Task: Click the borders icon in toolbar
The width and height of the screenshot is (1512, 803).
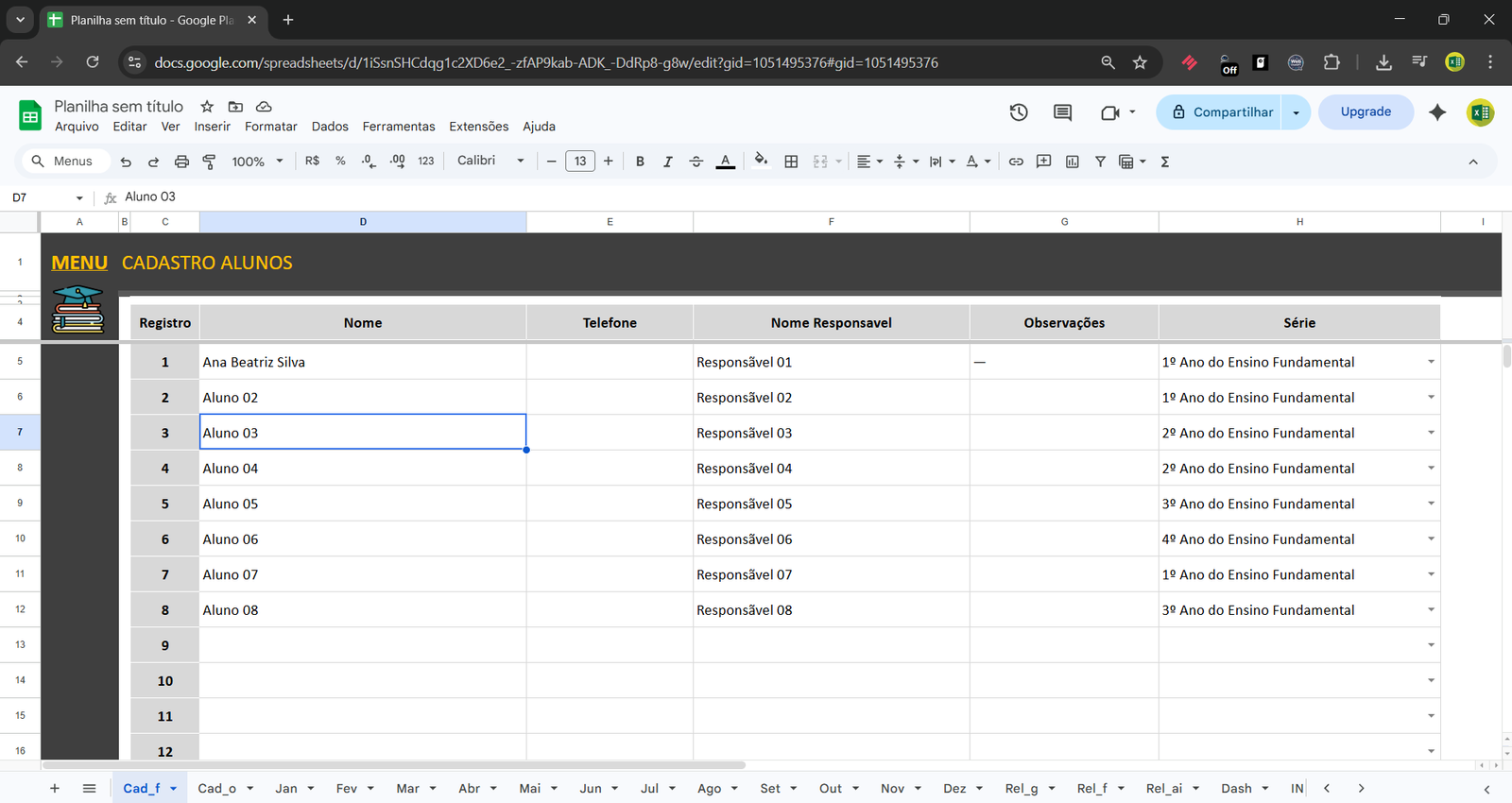Action: pos(791,162)
